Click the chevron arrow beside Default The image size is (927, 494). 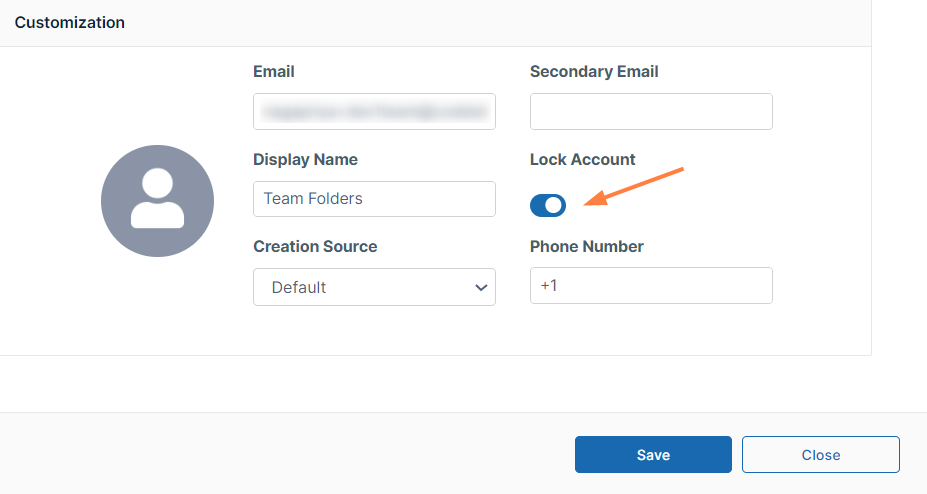(479, 288)
